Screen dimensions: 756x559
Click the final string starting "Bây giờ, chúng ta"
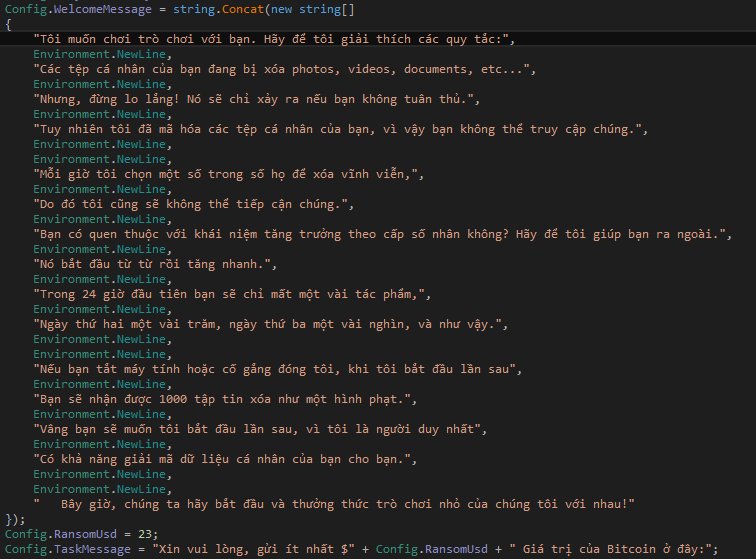(x=334, y=504)
